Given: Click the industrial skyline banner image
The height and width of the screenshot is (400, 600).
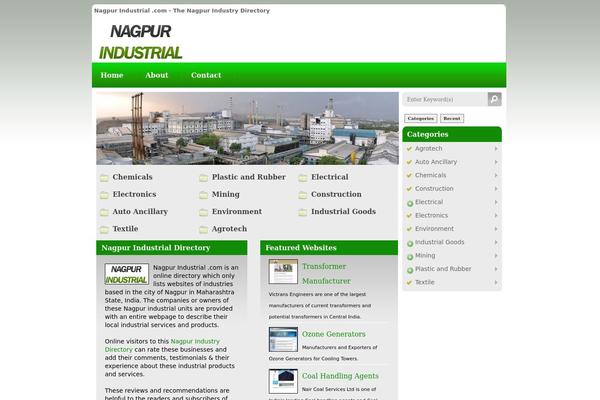Looking at the screenshot, I should [x=247, y=128].
